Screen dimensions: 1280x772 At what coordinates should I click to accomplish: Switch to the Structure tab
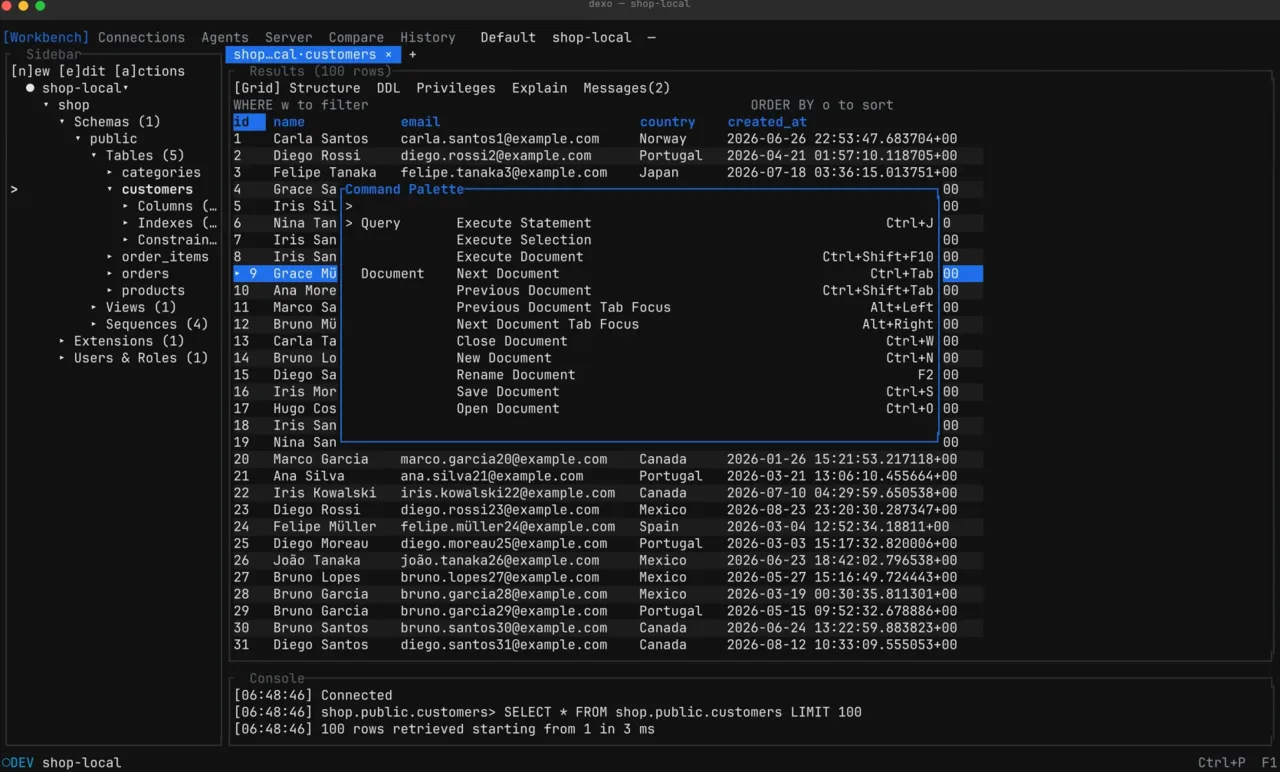click(324, 88)
